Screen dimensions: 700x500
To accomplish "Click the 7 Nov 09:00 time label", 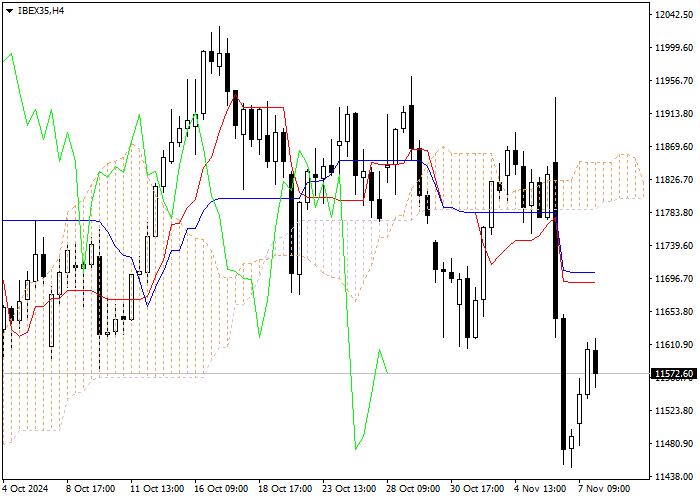I will click(604, 489).
